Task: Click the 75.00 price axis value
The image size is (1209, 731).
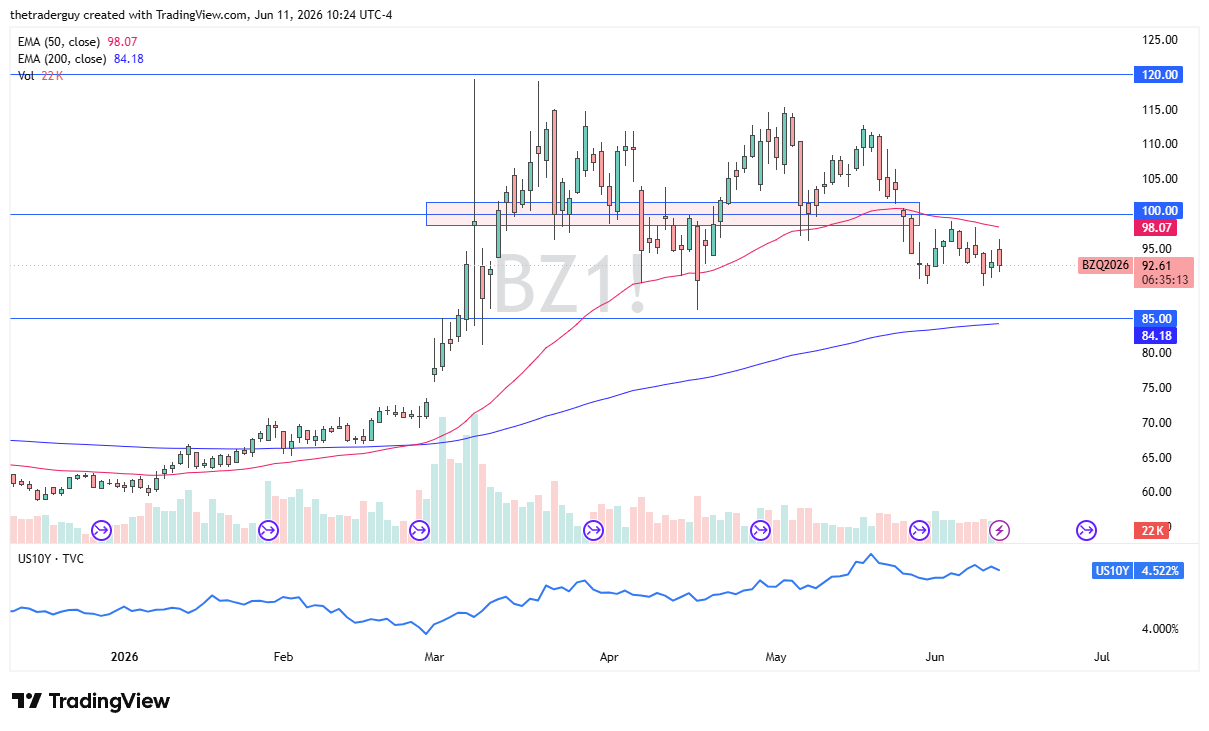Action: point(1159,388)
